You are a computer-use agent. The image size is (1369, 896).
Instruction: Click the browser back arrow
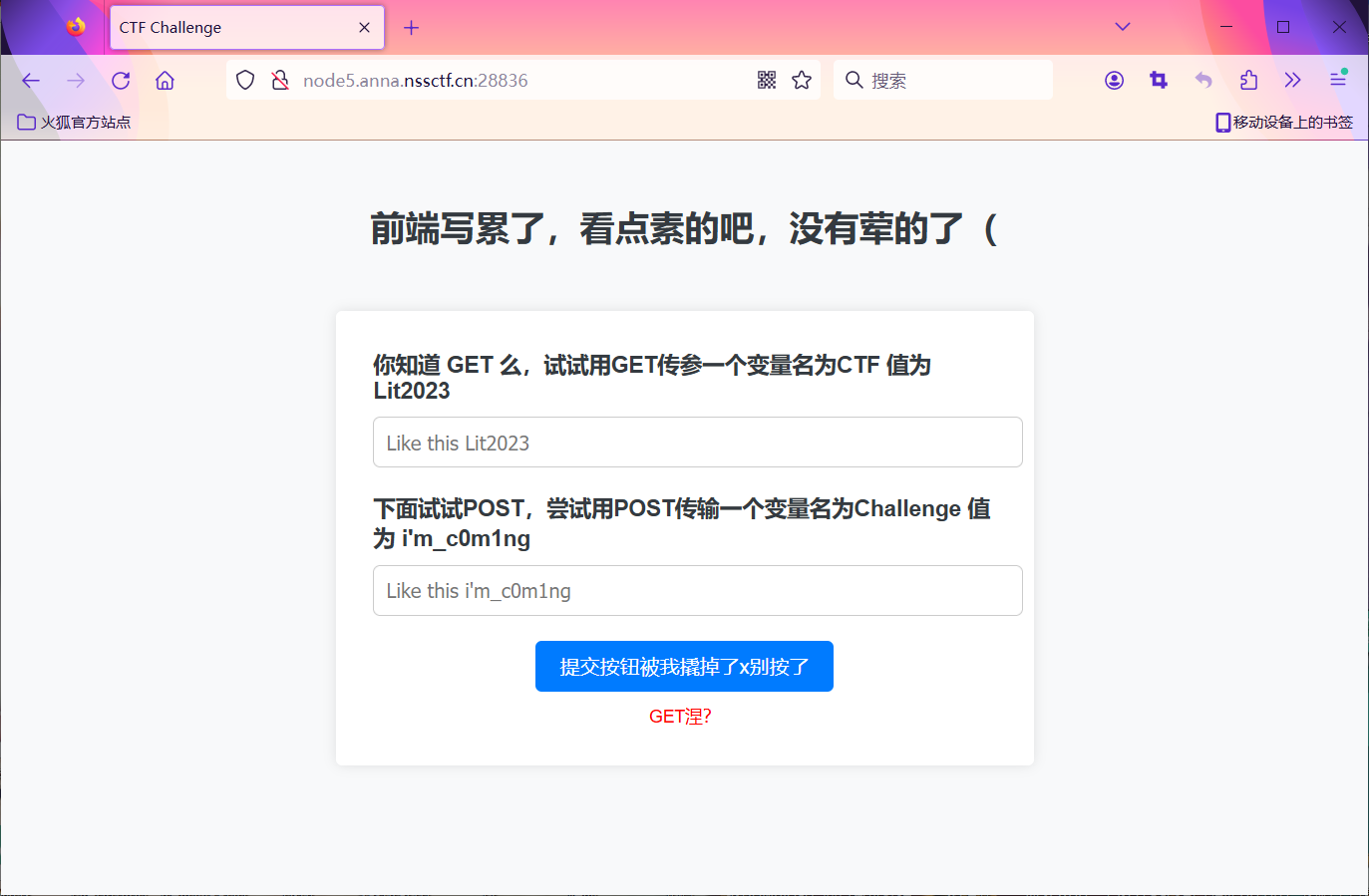[31, 81]
